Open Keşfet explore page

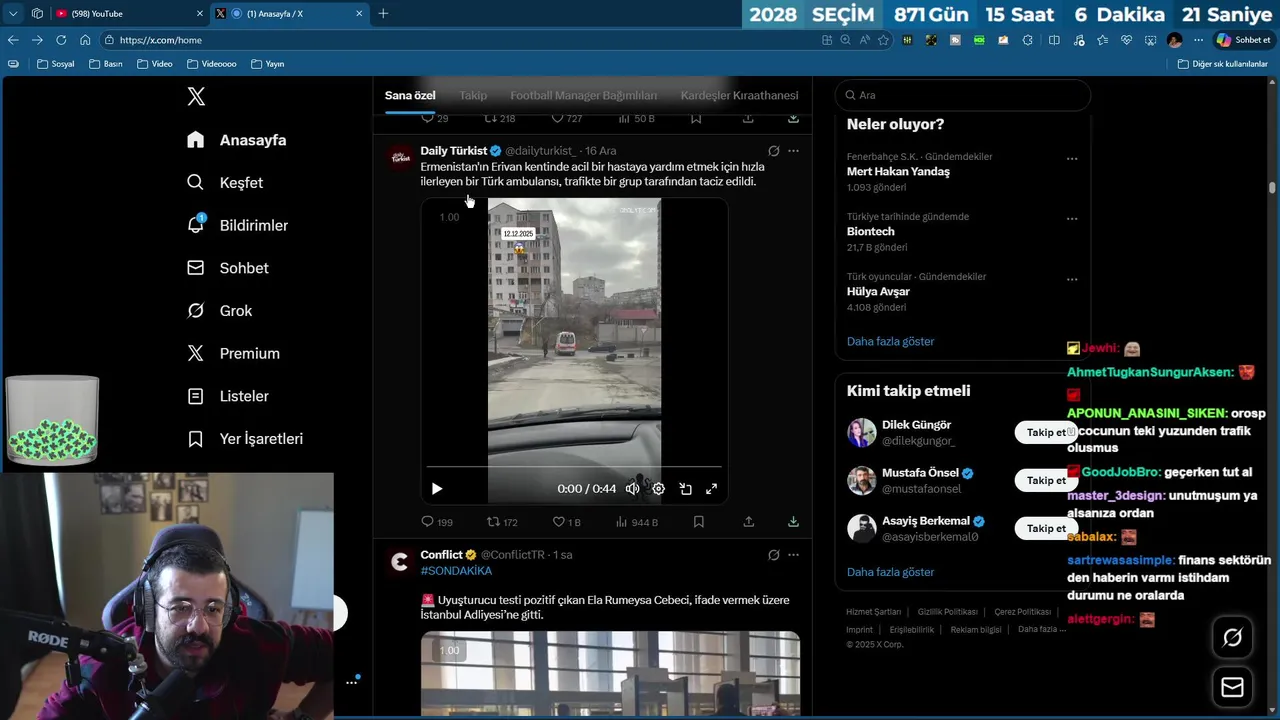[x=225, y=183]
